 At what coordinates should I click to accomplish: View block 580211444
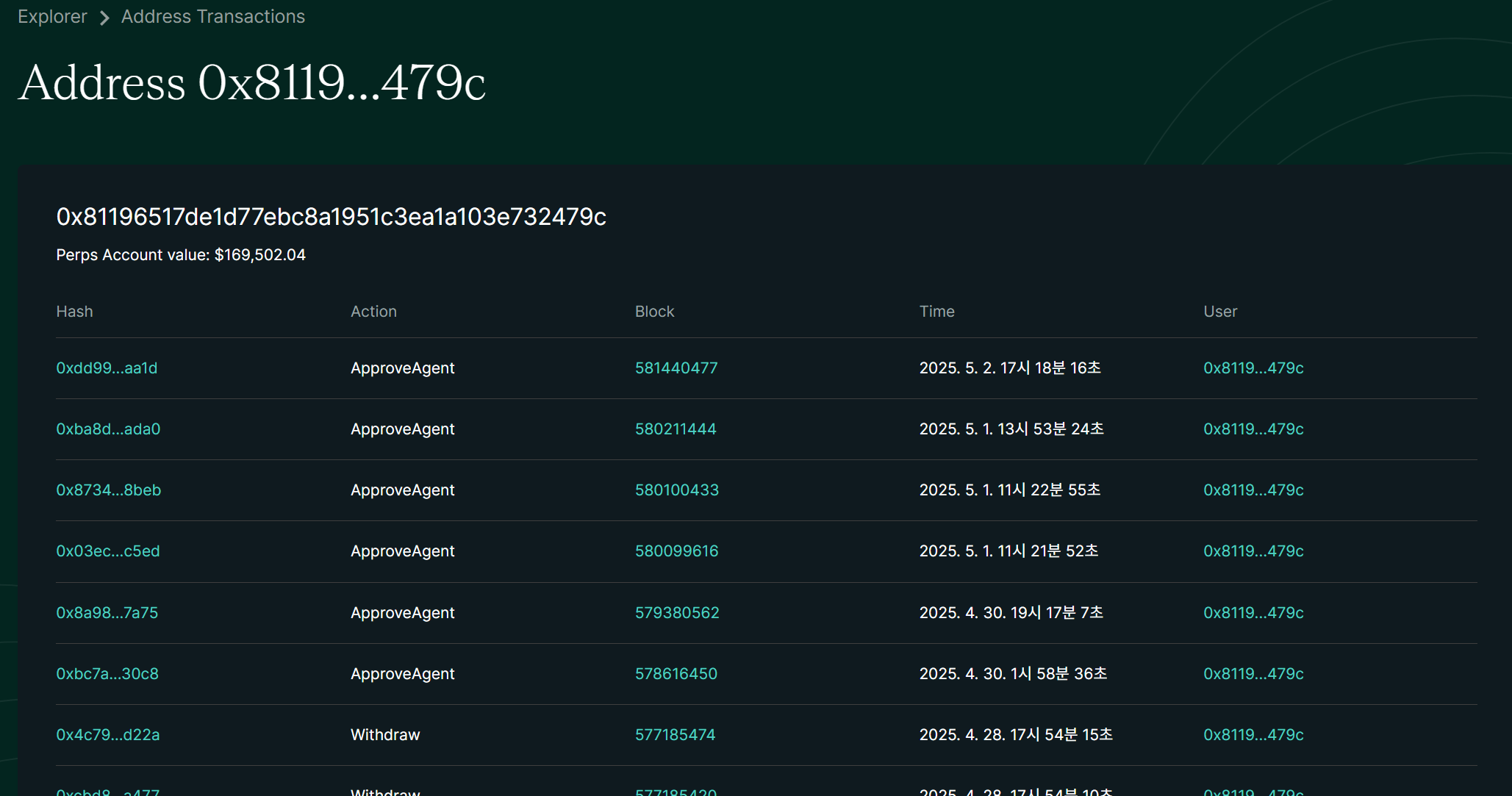pyautogui.click(x=675, y=429)
